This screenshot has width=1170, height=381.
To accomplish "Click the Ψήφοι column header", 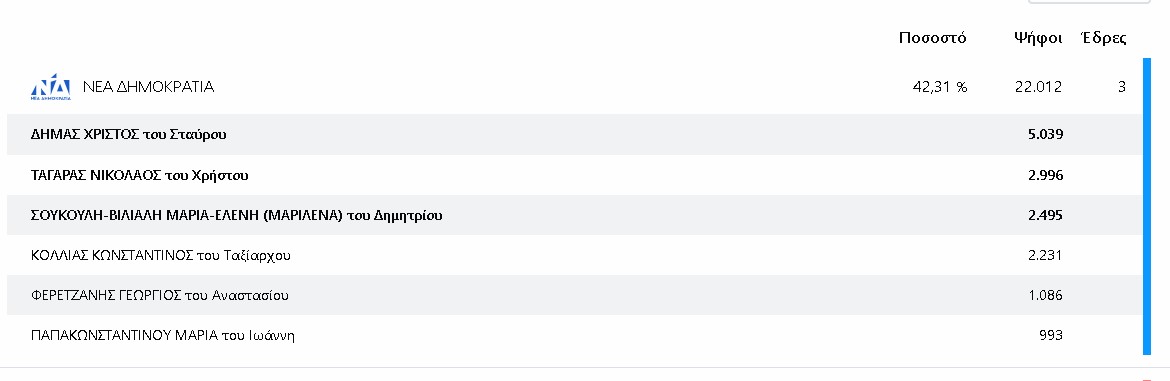I will pos(1038,38).
